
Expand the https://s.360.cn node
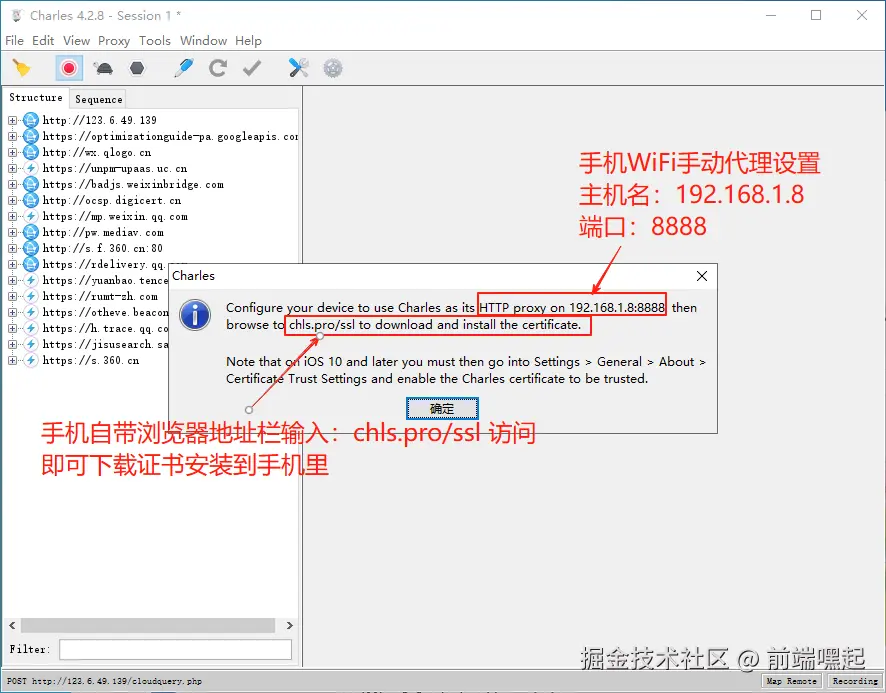12,361
